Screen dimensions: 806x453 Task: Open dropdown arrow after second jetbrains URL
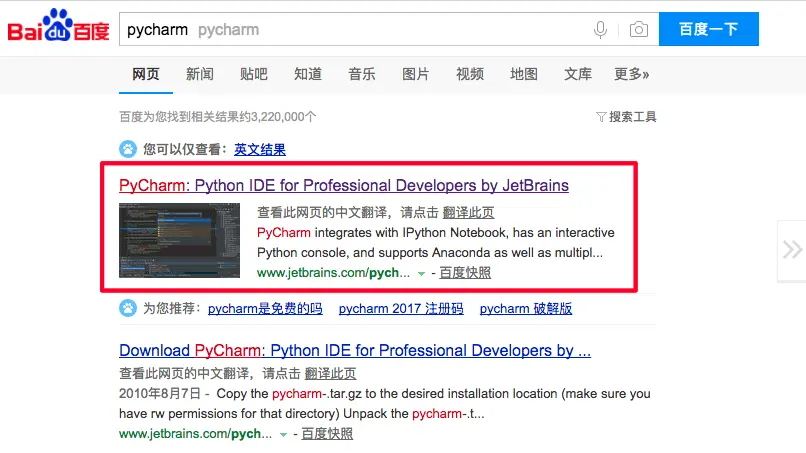click(x=283, y=434)
